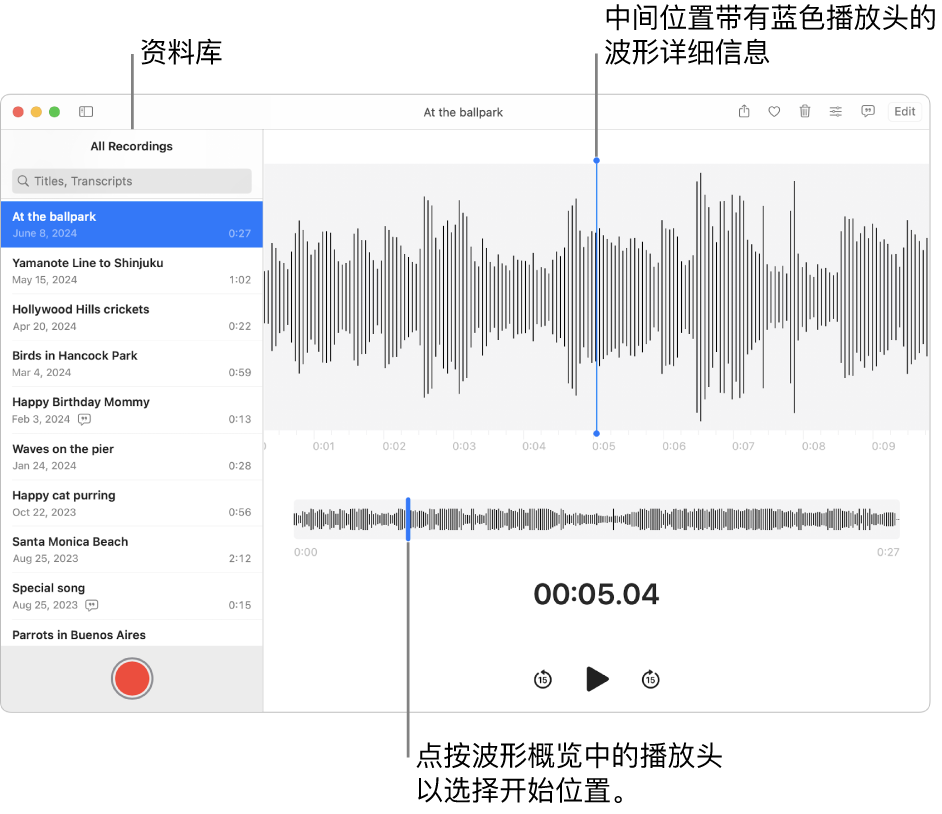The width and height of the screenshot is (942, 814).
Task: Click All Recordings library header
Action: 132,146
